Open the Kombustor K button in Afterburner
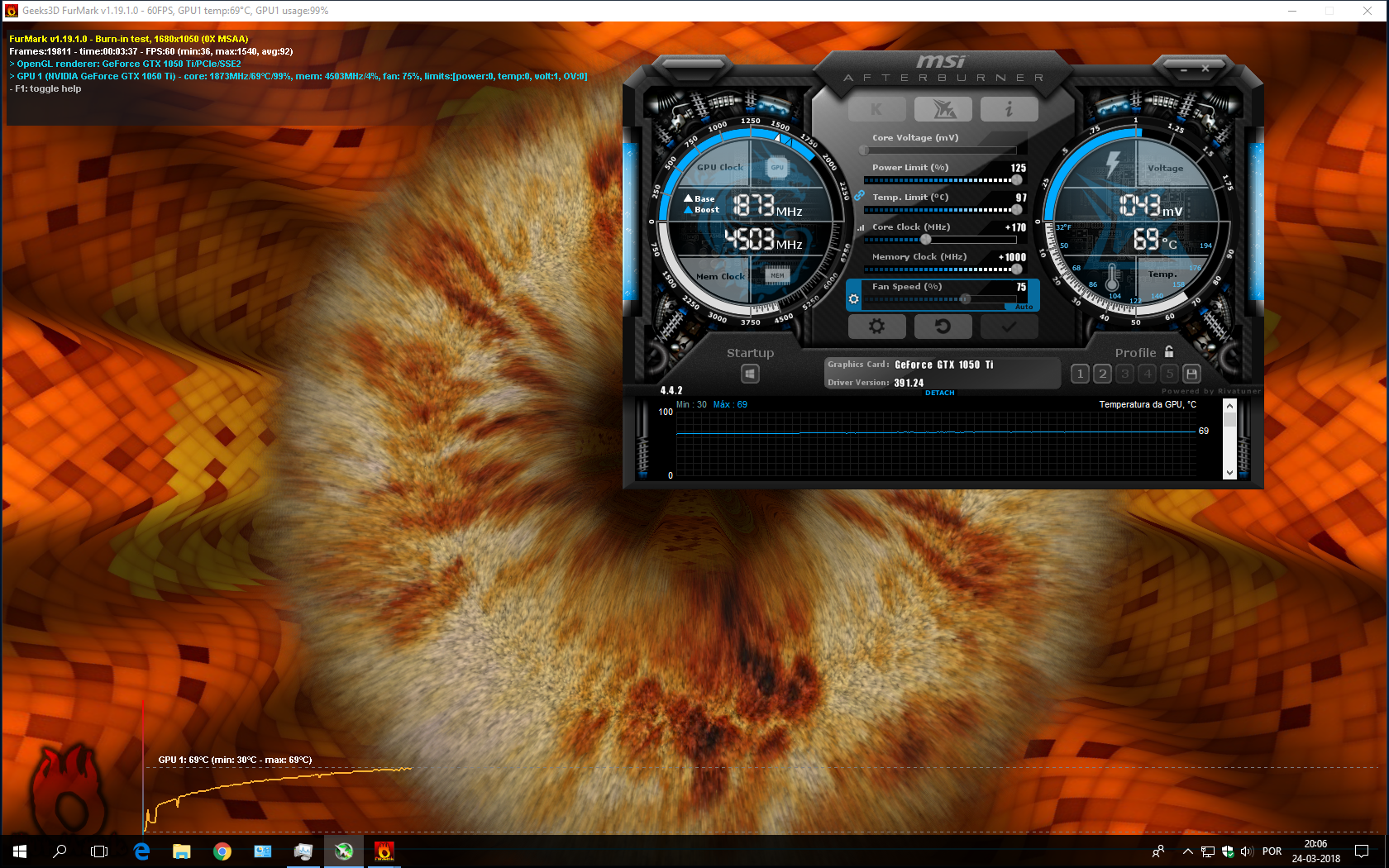The height and width of the screenshot is (868, 1389). click(876, 109)
